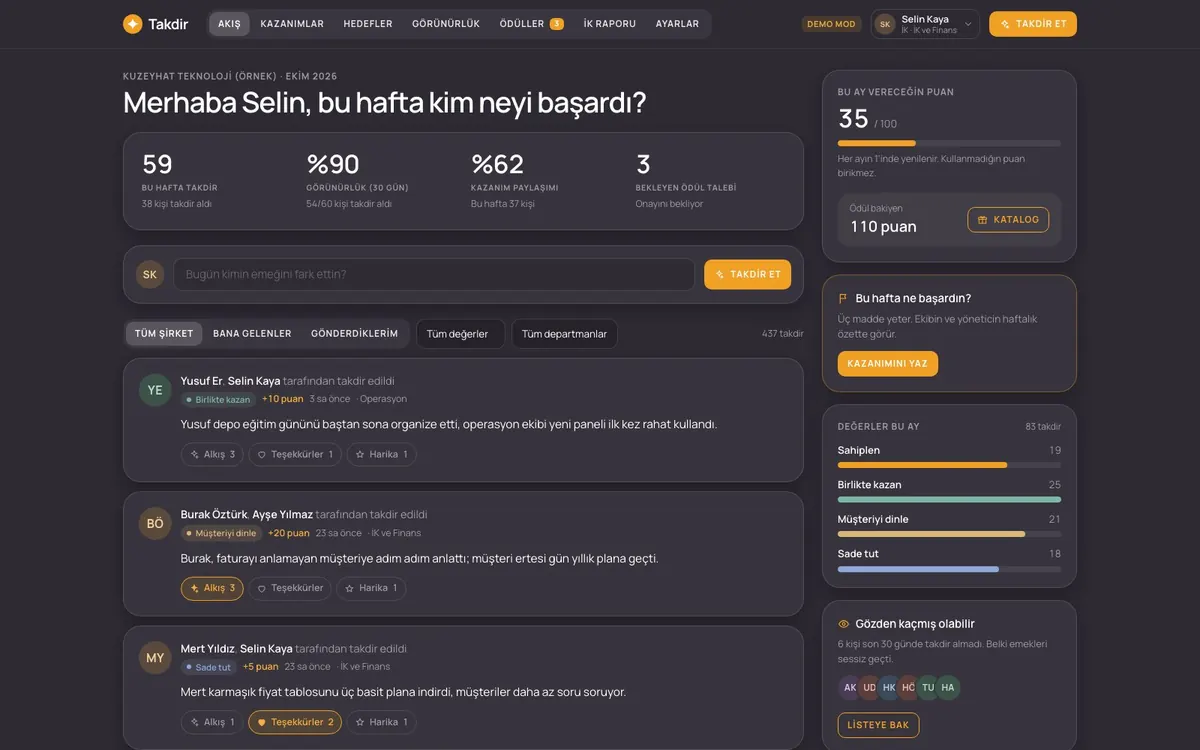This screenshot has width=1200, height=750.
Task: Open Burak Öztürk's BÖ avatar
Action: coord(155,523)
